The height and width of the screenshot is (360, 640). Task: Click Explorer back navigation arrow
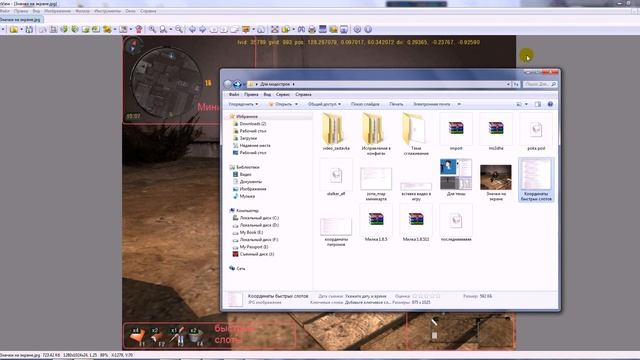228,84
